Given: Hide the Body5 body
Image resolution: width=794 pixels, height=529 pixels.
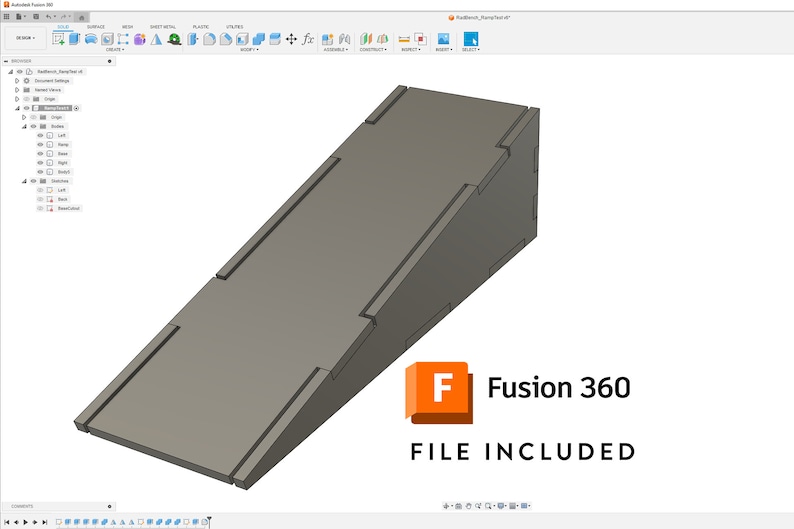Looking at the screenshot, I should pyautogui.click(x=41, y=172).
